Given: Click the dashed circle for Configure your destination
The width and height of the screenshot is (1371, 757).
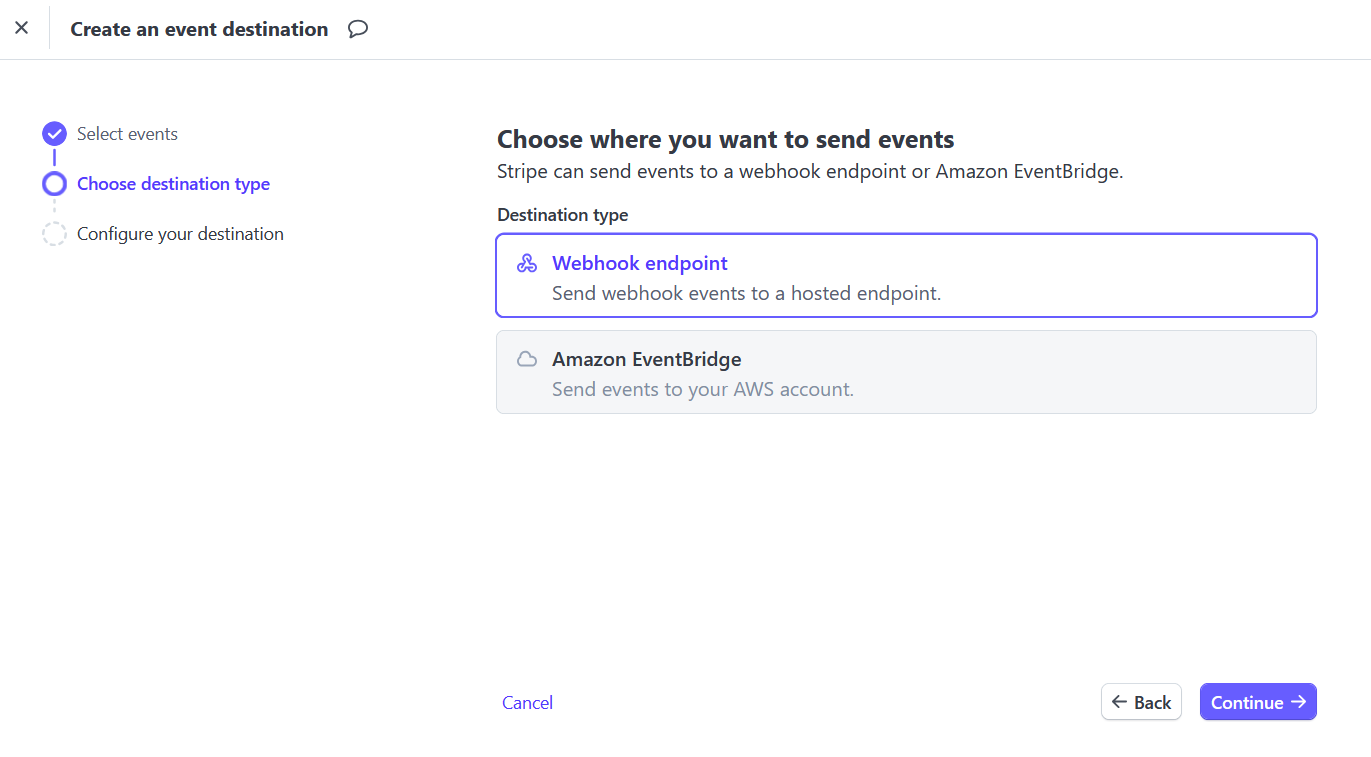Looking at the screenshot, I should (54, 234).
